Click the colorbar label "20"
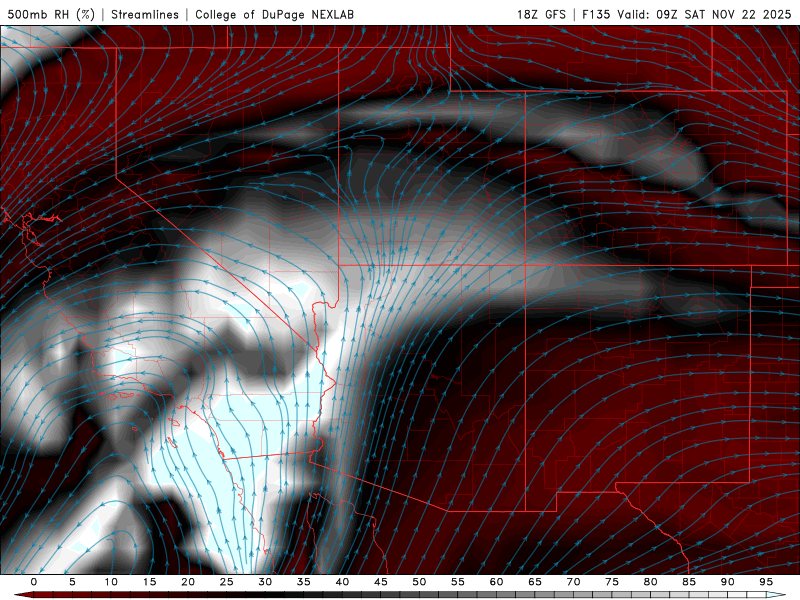Image resolution: width=800 pixels, height=600 pixels. [x=188, y=582]
